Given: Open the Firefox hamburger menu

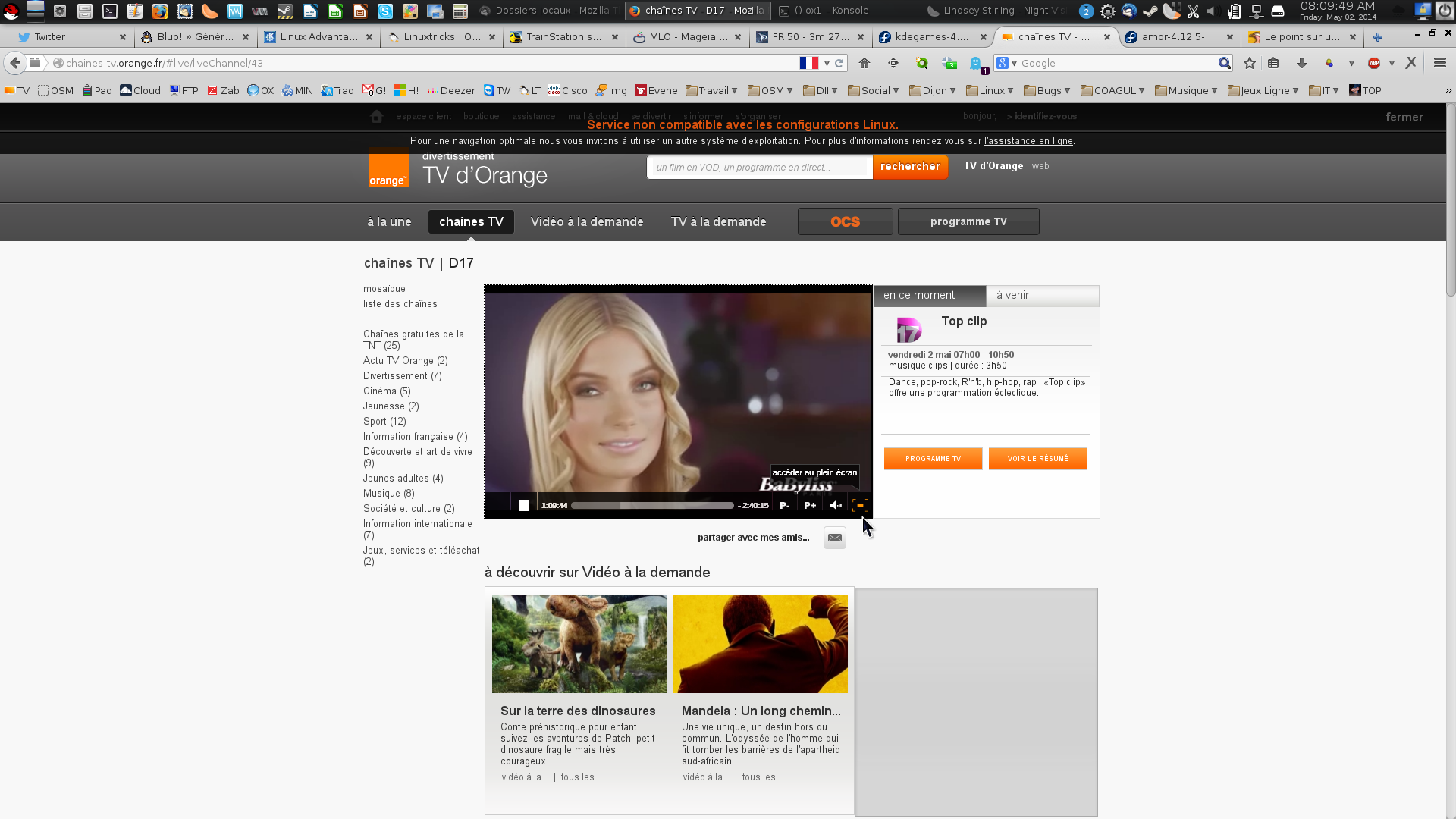Looking at the screenshot, I should pyautogui.click(x=1439, y=64).
